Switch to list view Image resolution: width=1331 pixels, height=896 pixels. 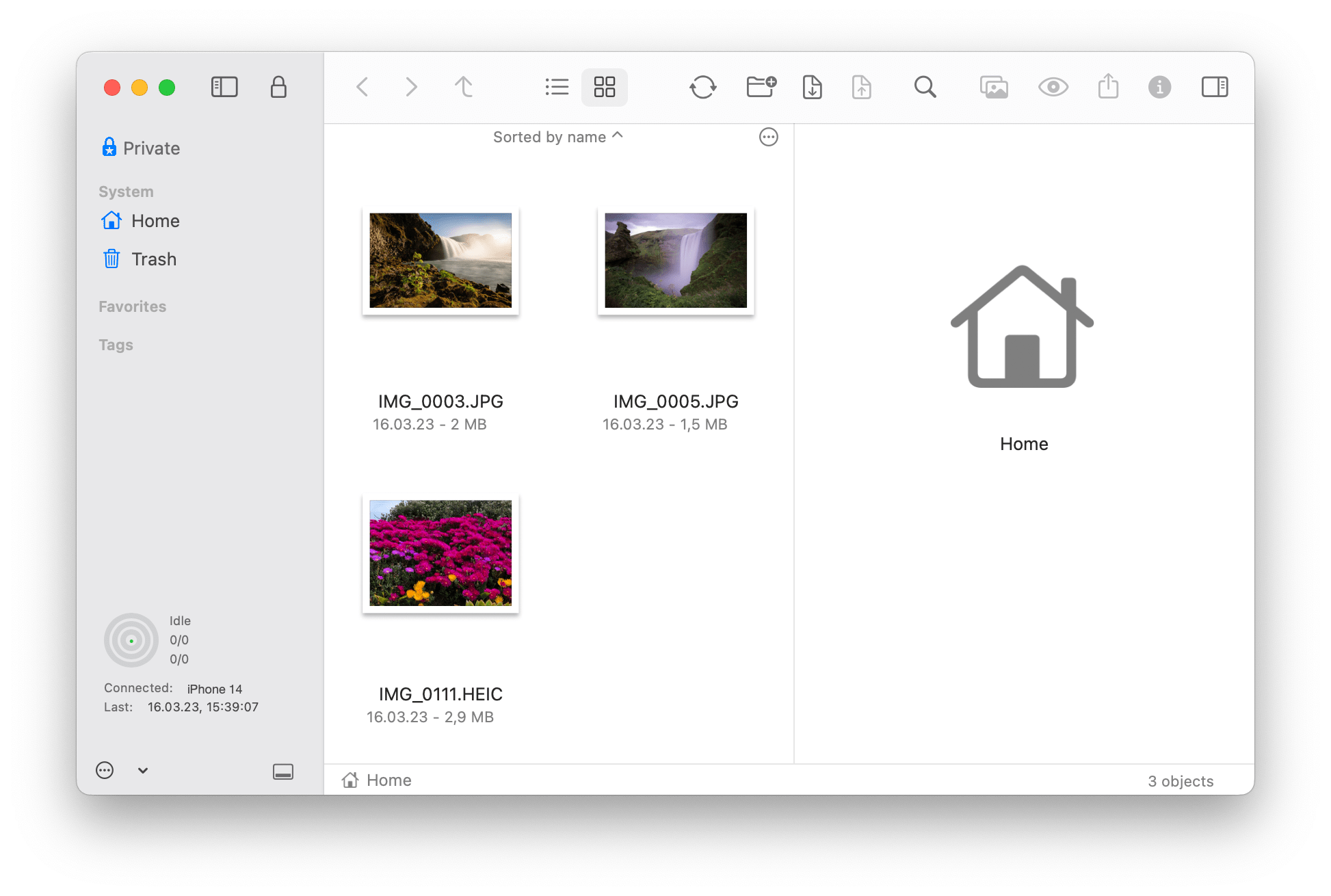556,87
